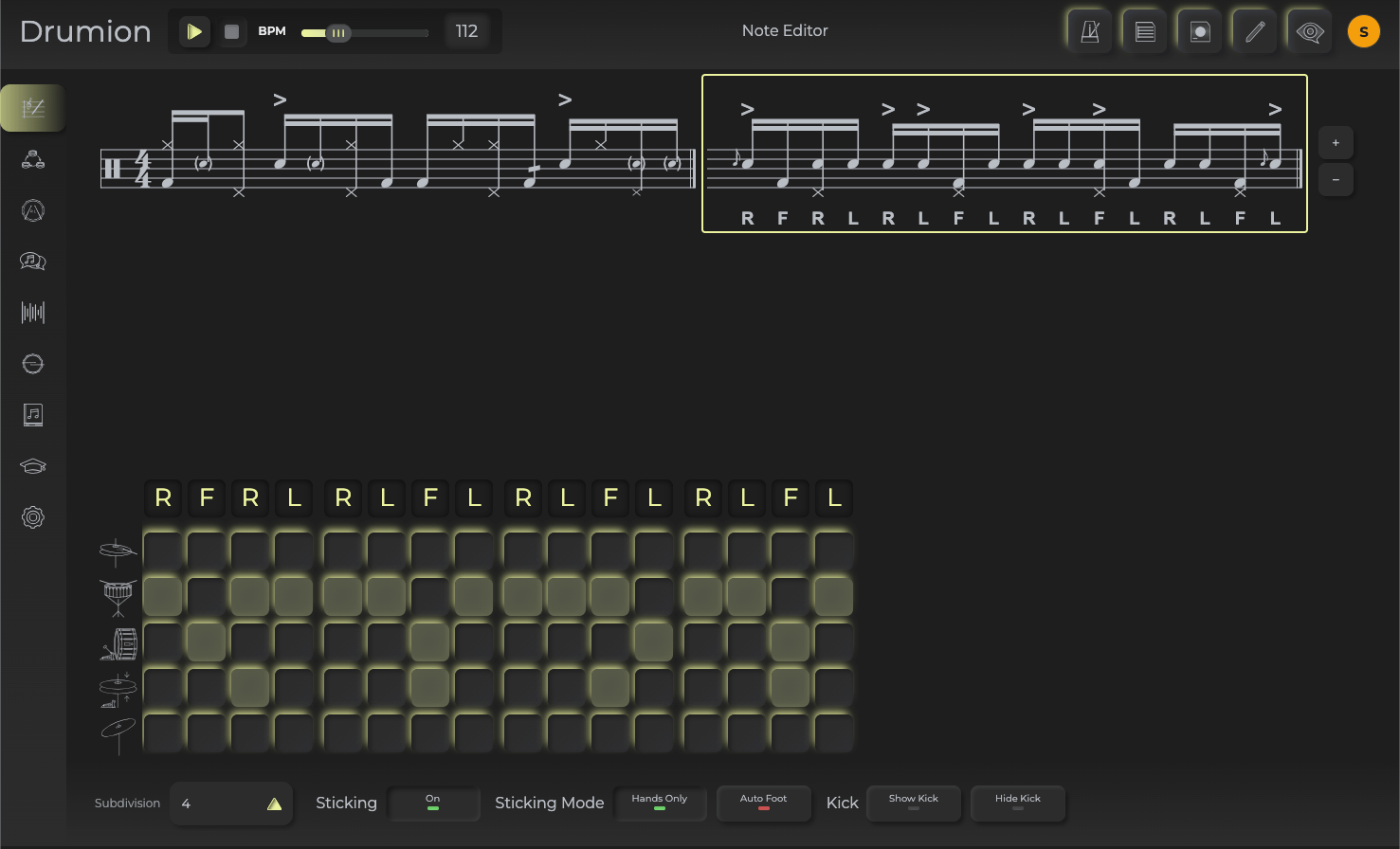Add a kick note on step 1
This screenshot has height=849, width=1400.
(x=162, y=642)
